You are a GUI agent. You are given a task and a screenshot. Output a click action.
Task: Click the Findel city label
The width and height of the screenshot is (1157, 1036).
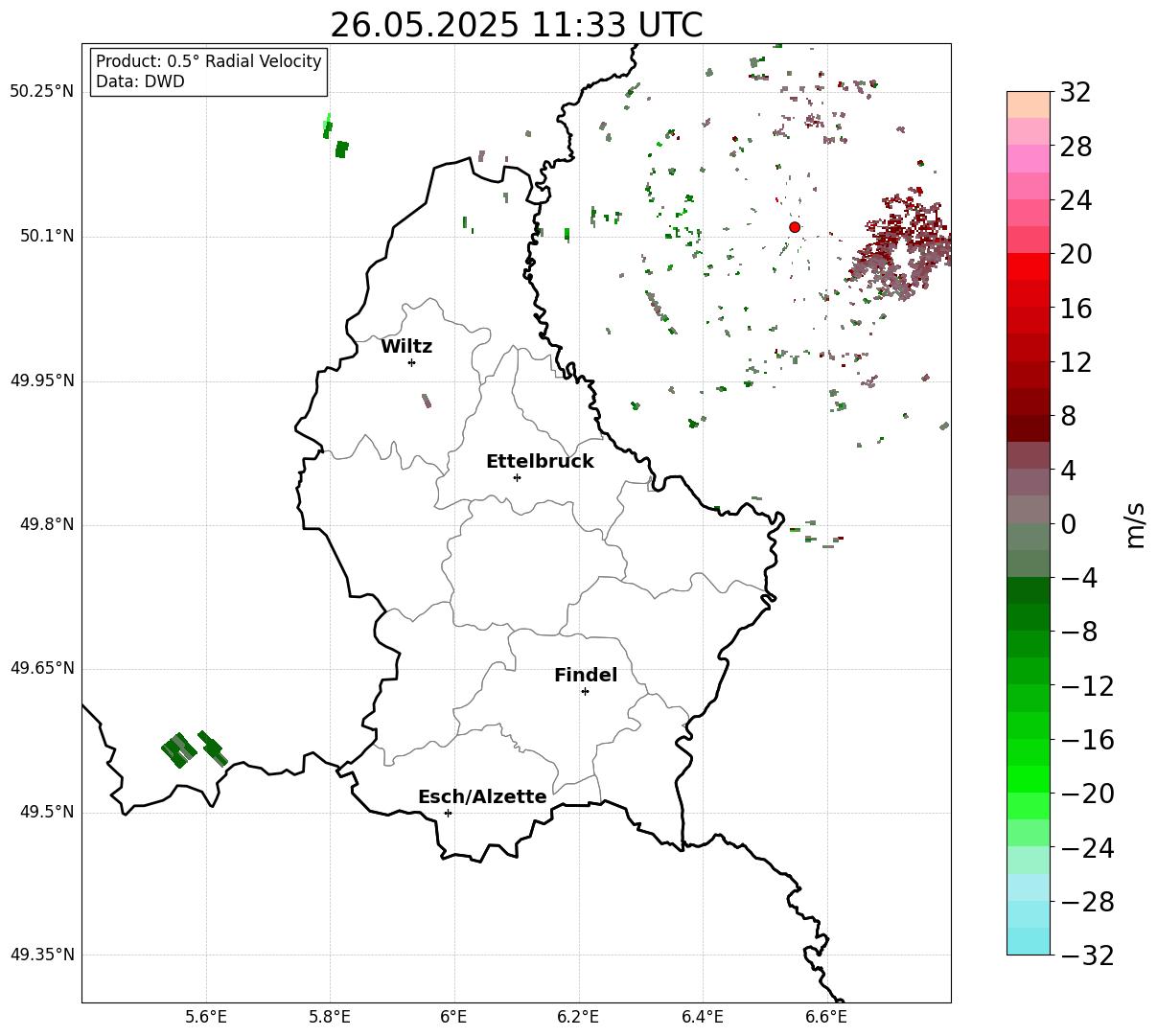[586, 675]
